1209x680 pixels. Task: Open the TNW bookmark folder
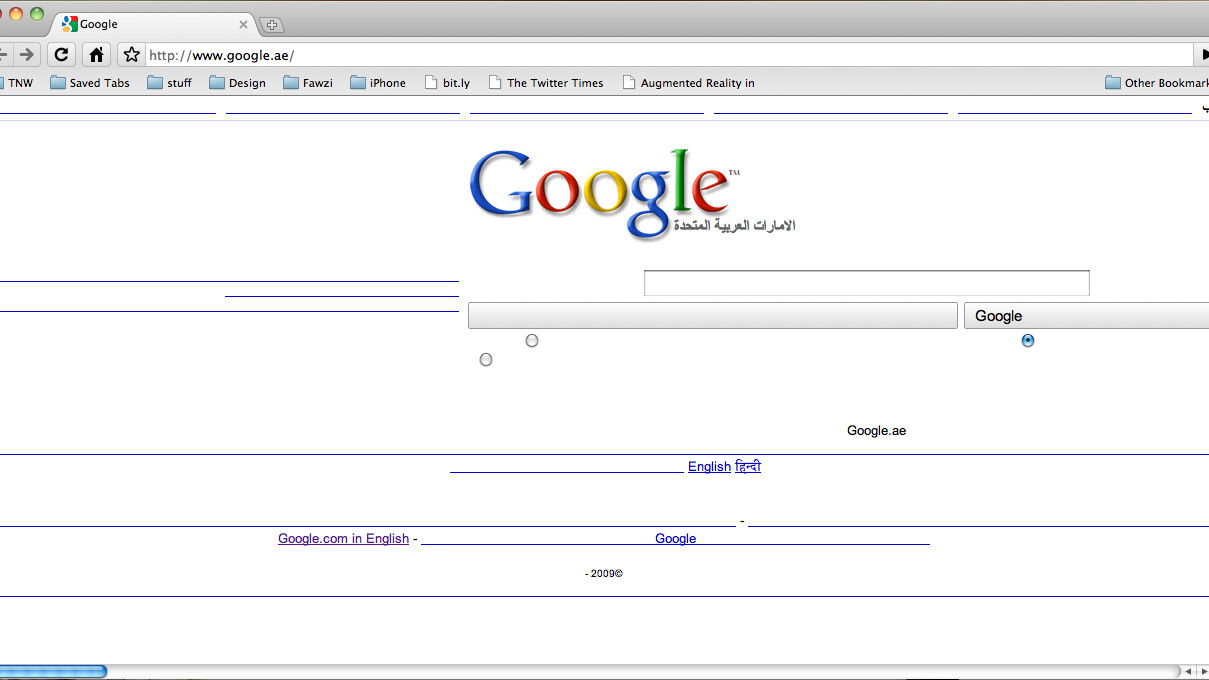coord(16,83)
